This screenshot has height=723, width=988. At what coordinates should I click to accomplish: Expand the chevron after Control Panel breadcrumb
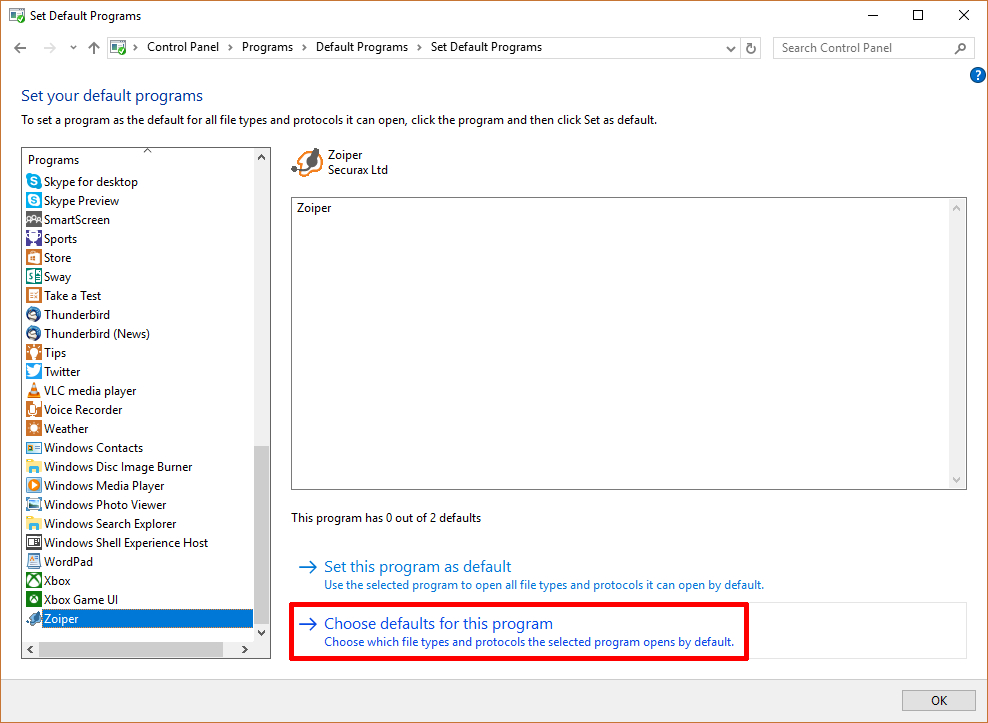tap(230, 47)
